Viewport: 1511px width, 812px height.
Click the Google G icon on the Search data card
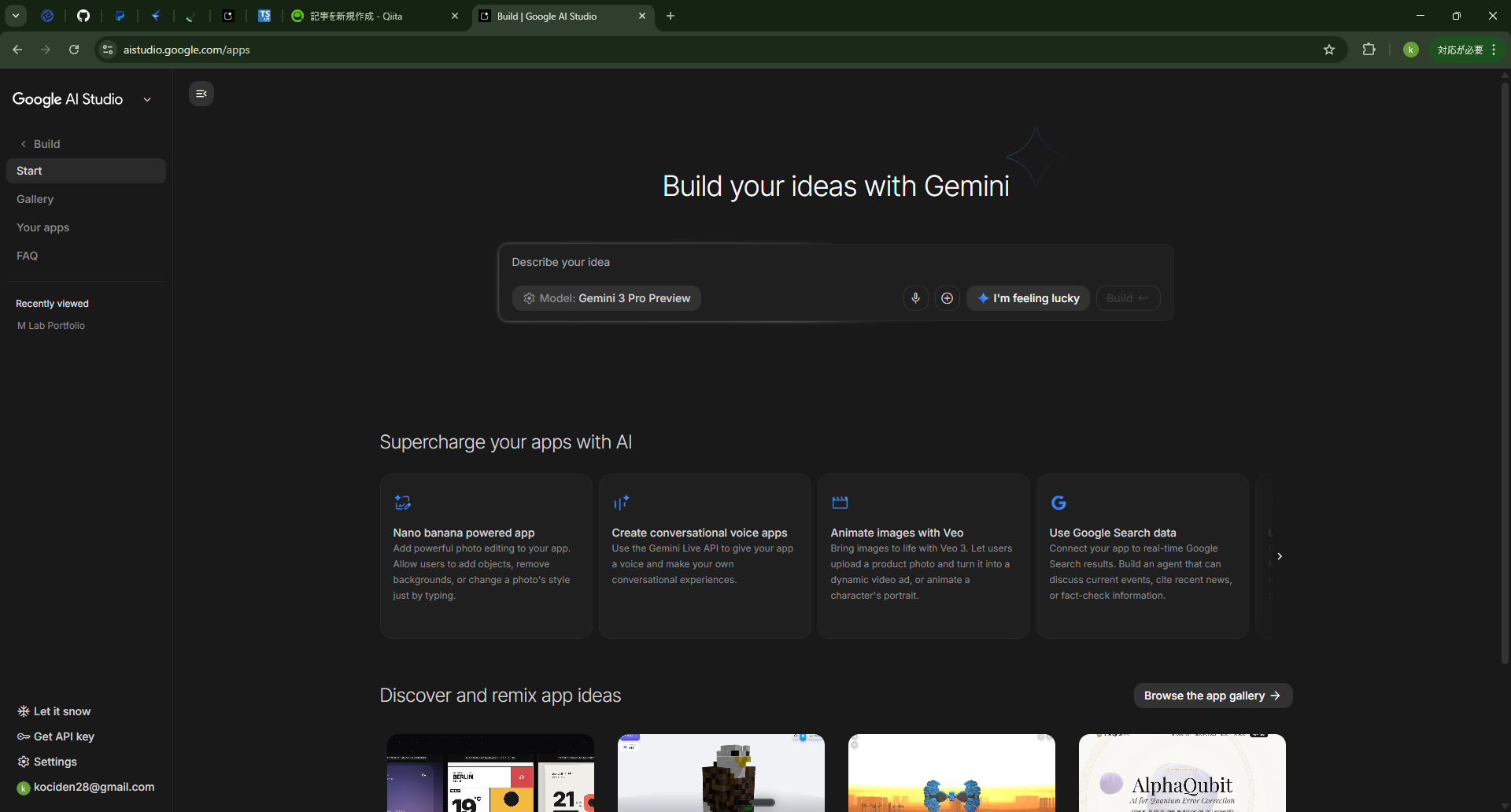click(x=1058, y=503)
